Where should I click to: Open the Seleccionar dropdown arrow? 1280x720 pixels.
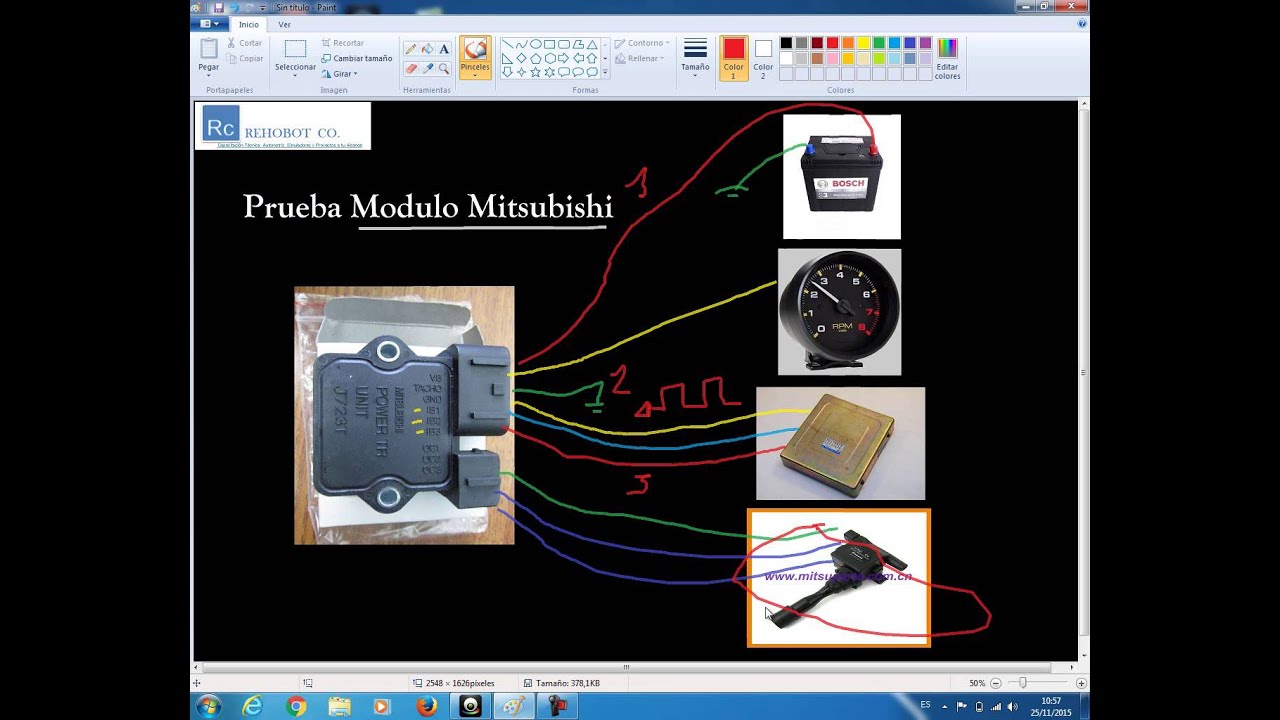295,76
